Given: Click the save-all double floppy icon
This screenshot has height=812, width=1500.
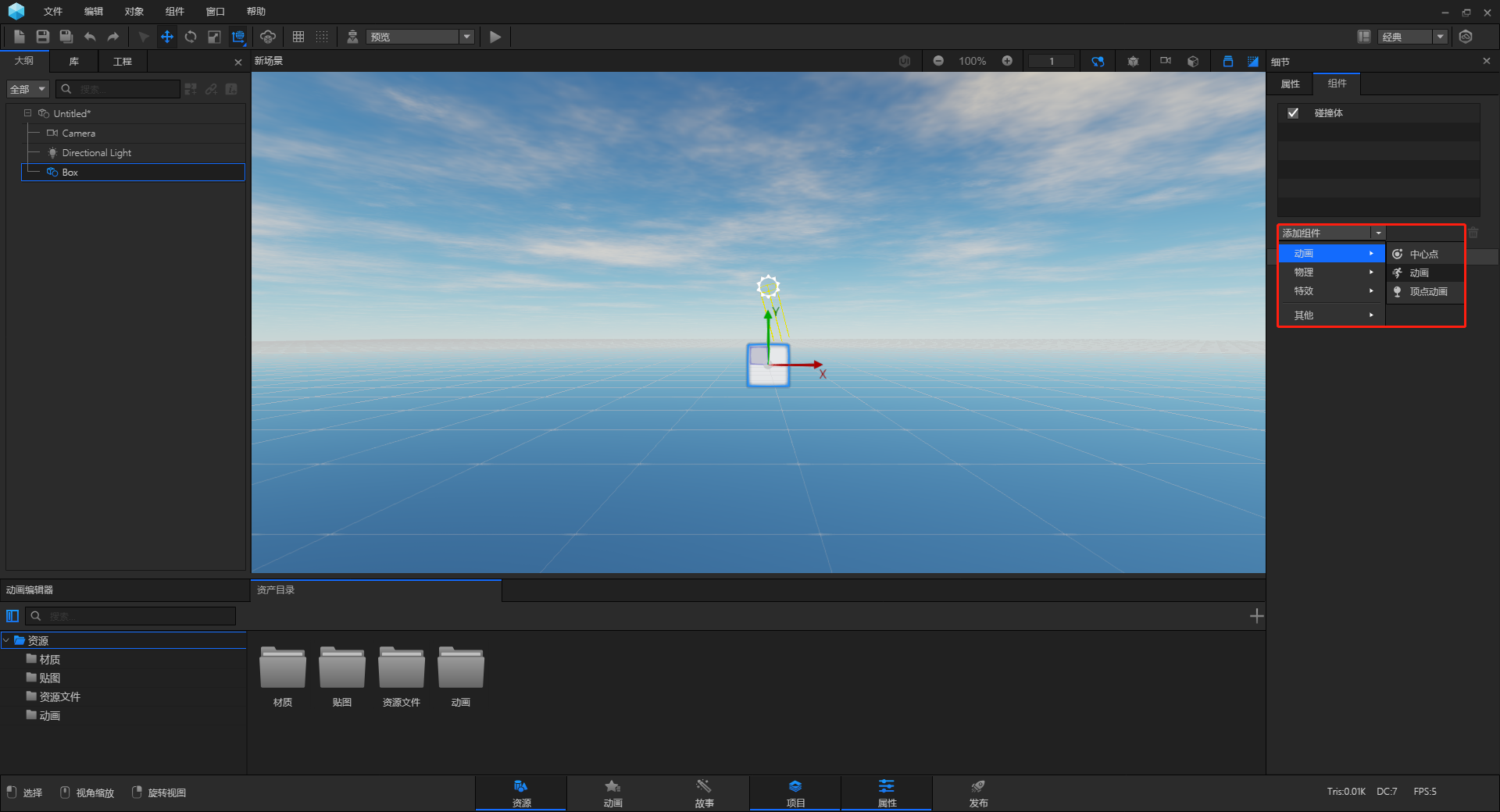Looking at the screenshot, I should point(66,37).
